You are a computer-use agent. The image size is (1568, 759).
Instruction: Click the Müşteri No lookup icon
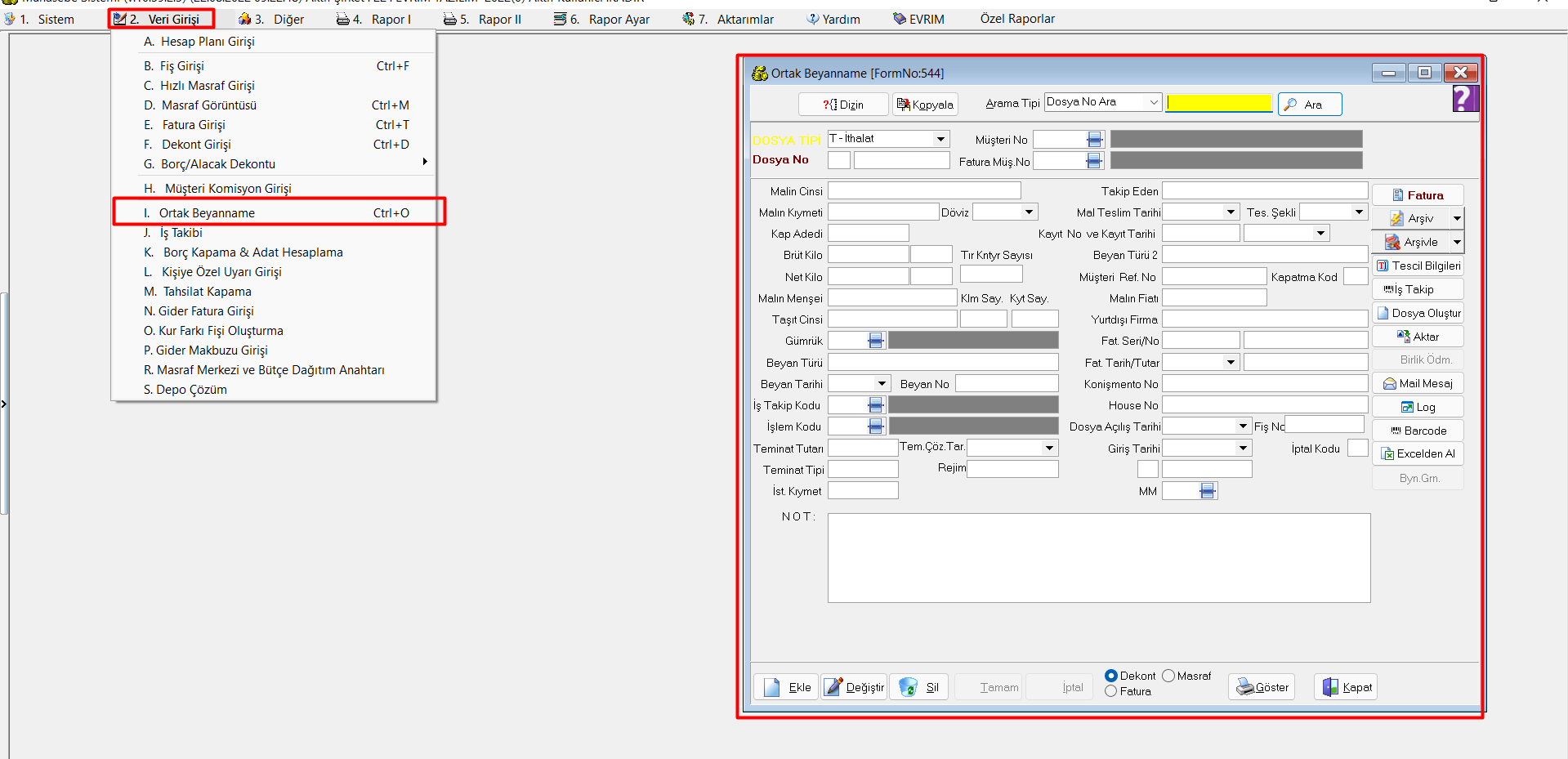pos(1095,140)
